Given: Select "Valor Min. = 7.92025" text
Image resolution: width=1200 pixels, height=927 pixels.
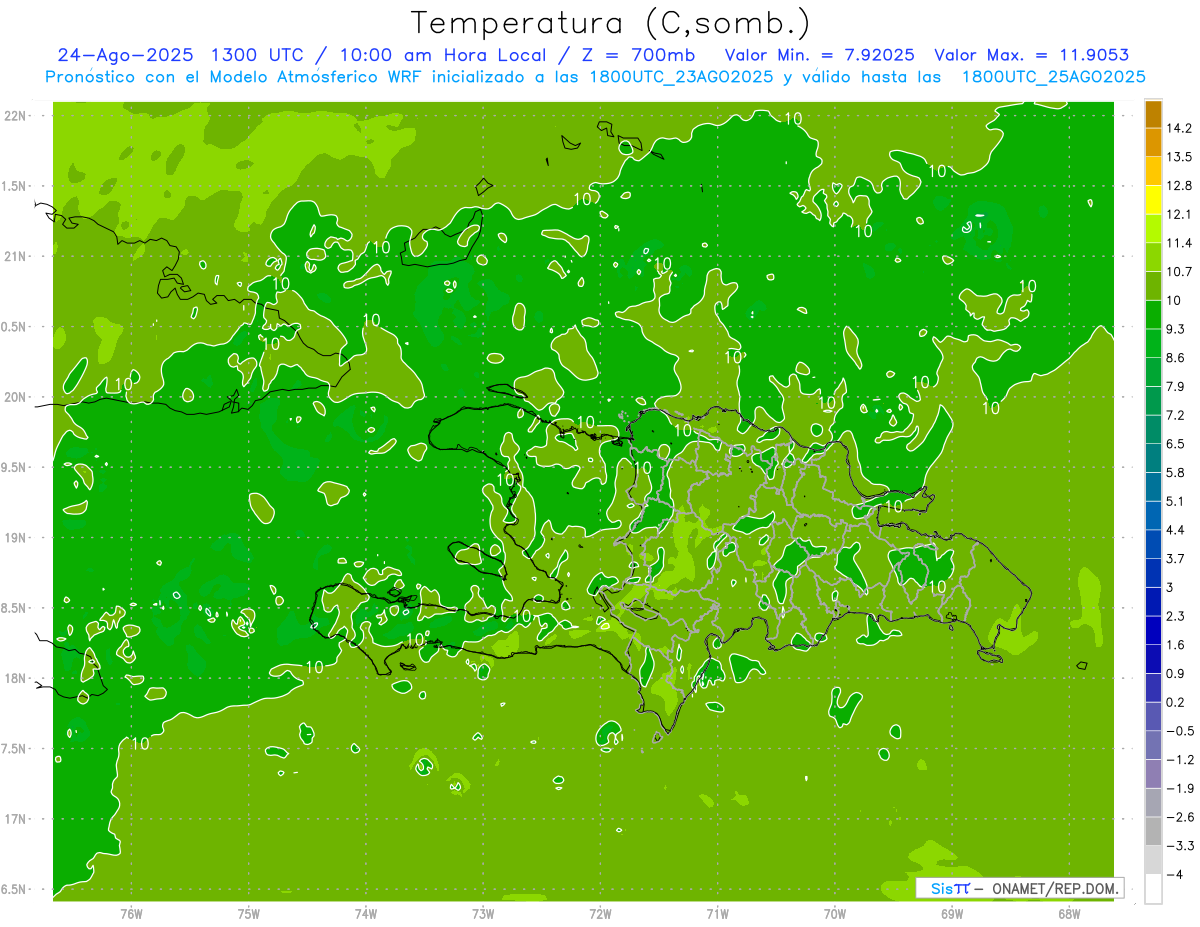Looking at the screenshot, I should (821, 55).
